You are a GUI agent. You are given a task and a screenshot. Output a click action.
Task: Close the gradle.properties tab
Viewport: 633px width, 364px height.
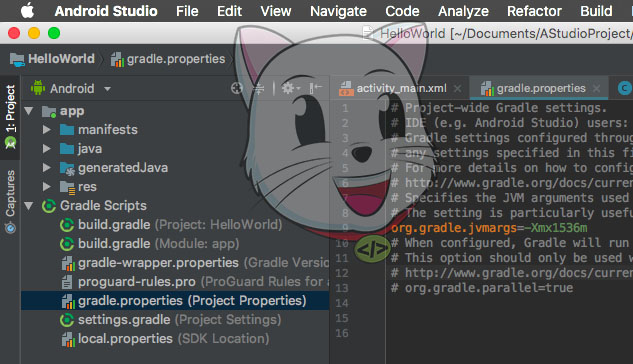pos(596,88)
